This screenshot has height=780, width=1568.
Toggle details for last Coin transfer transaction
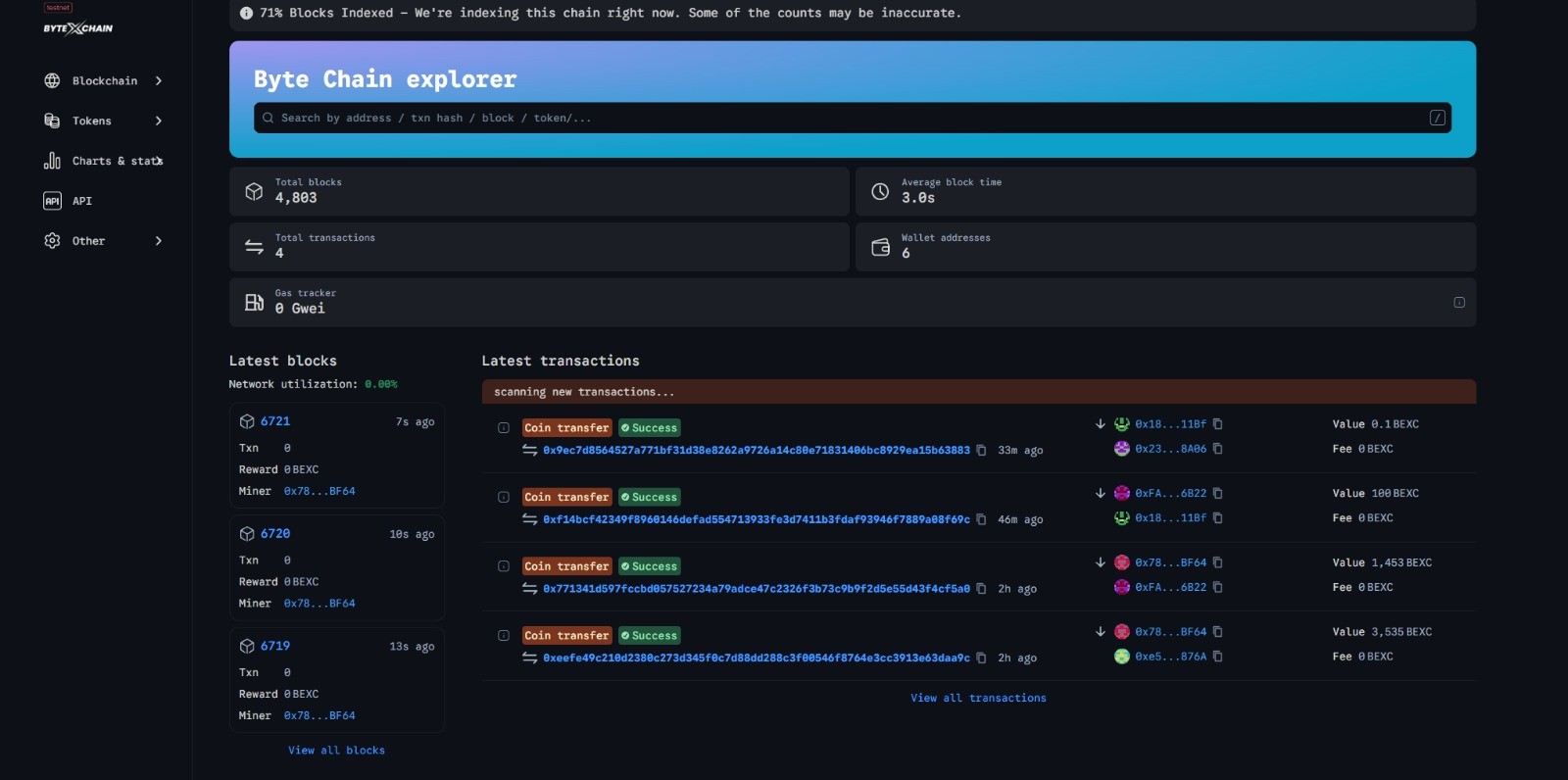(504, 636)
